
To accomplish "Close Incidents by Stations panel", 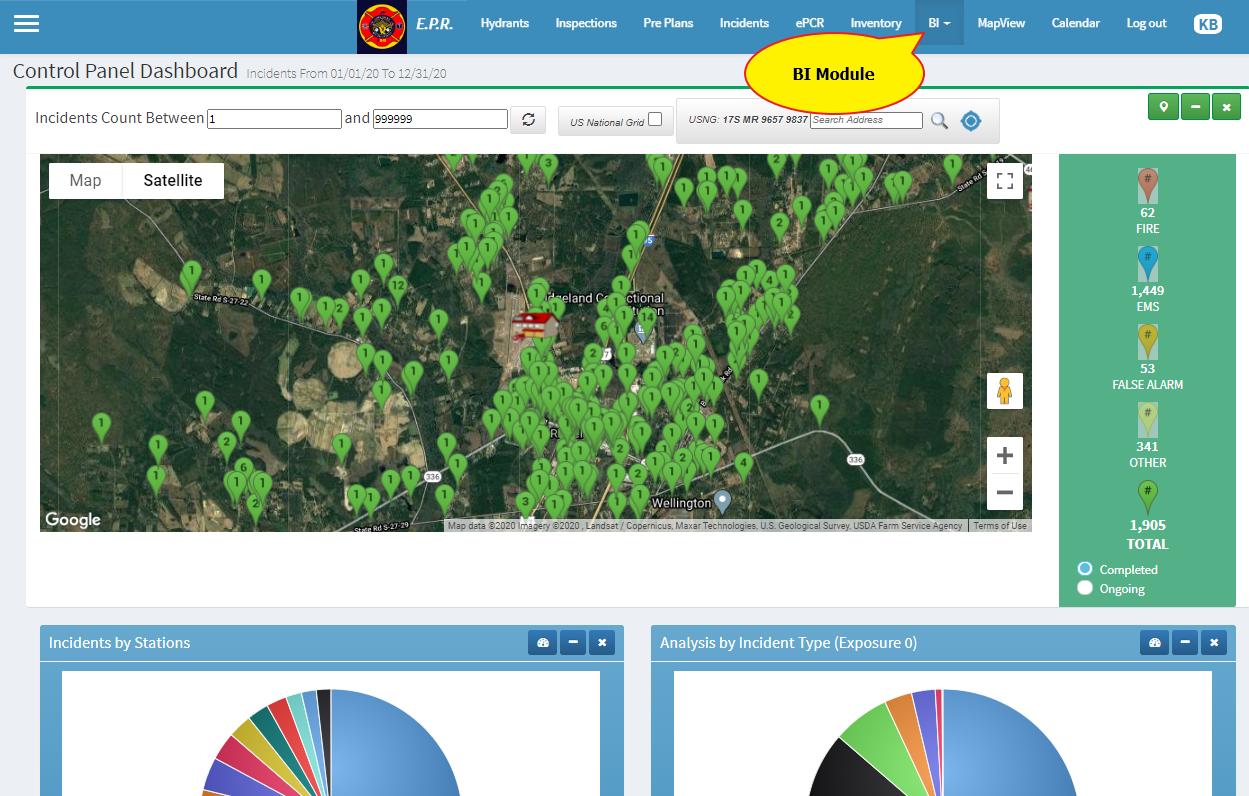I will (x=602, y=643).
